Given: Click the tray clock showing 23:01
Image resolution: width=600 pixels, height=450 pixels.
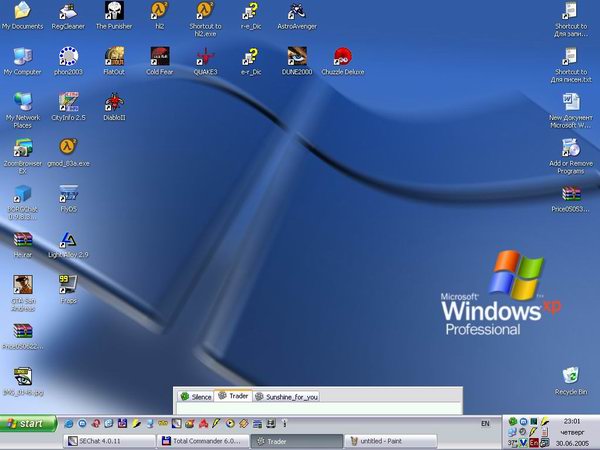Looking at the screenshot, I should click(x=572, y=421).
